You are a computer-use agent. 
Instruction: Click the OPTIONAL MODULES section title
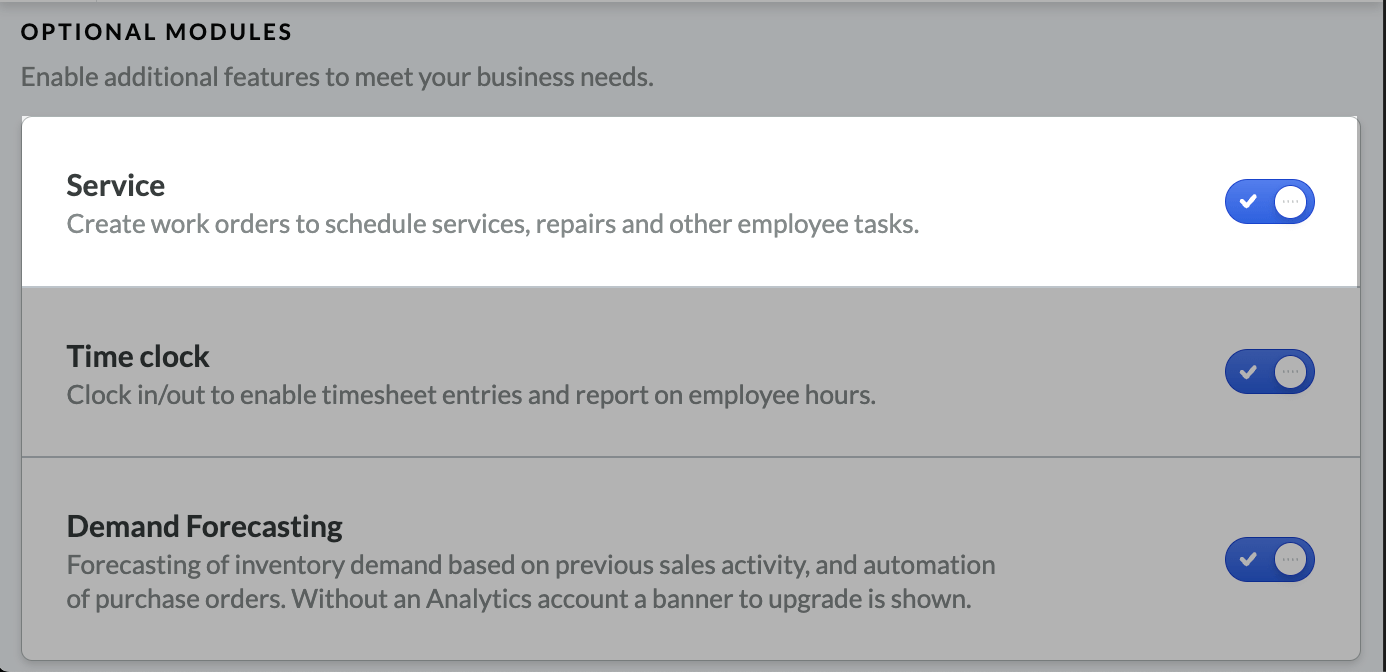[156, 31]
